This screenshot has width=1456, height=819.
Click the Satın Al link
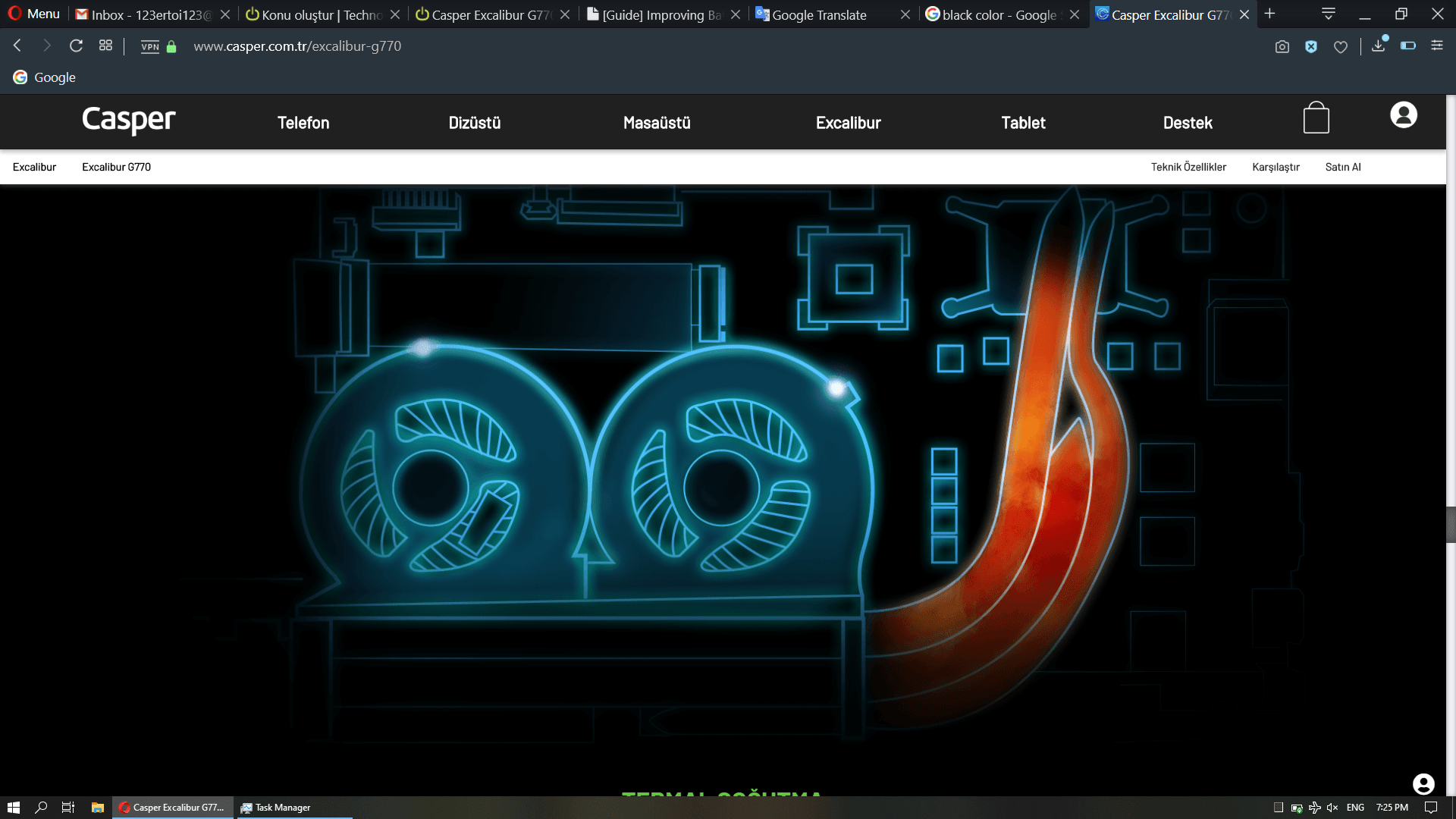point(1342,167)
